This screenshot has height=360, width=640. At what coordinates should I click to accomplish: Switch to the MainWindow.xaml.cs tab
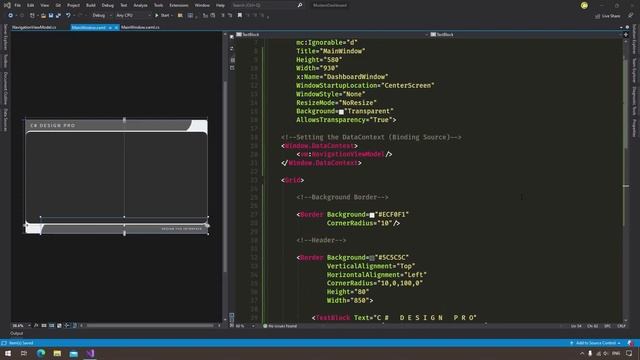pos(140,27)
